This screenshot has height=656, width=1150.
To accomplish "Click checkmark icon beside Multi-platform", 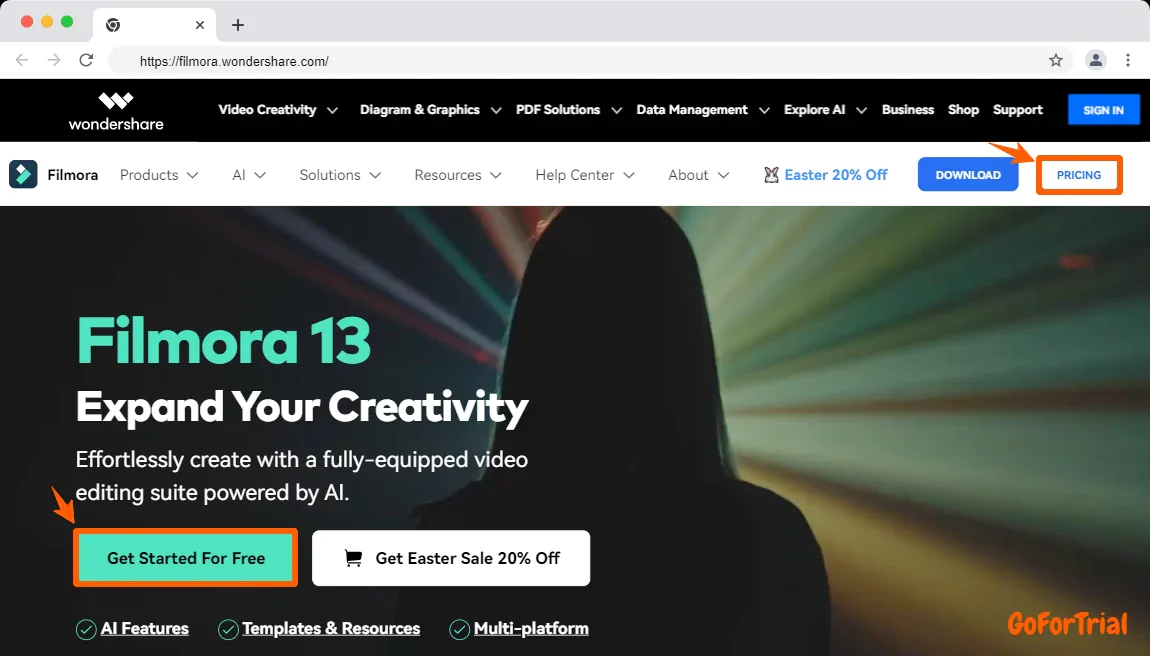I will point(460,630).
